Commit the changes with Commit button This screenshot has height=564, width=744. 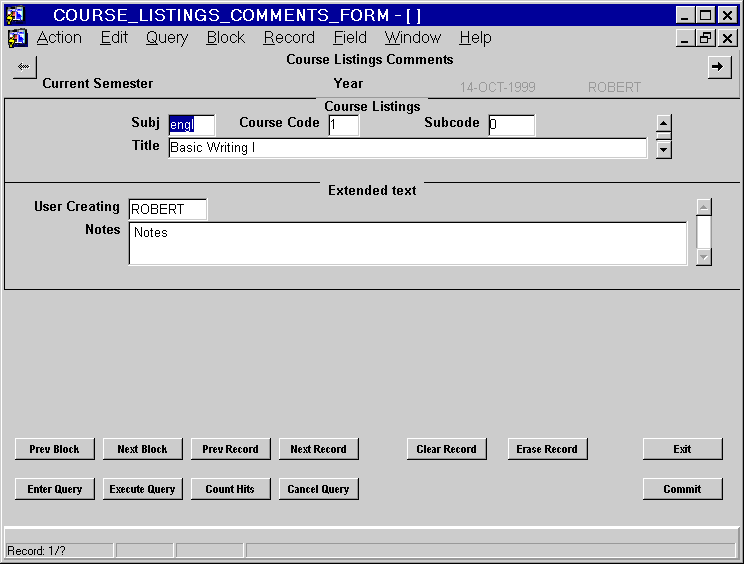pyautogui.click(x=682, y=489)
